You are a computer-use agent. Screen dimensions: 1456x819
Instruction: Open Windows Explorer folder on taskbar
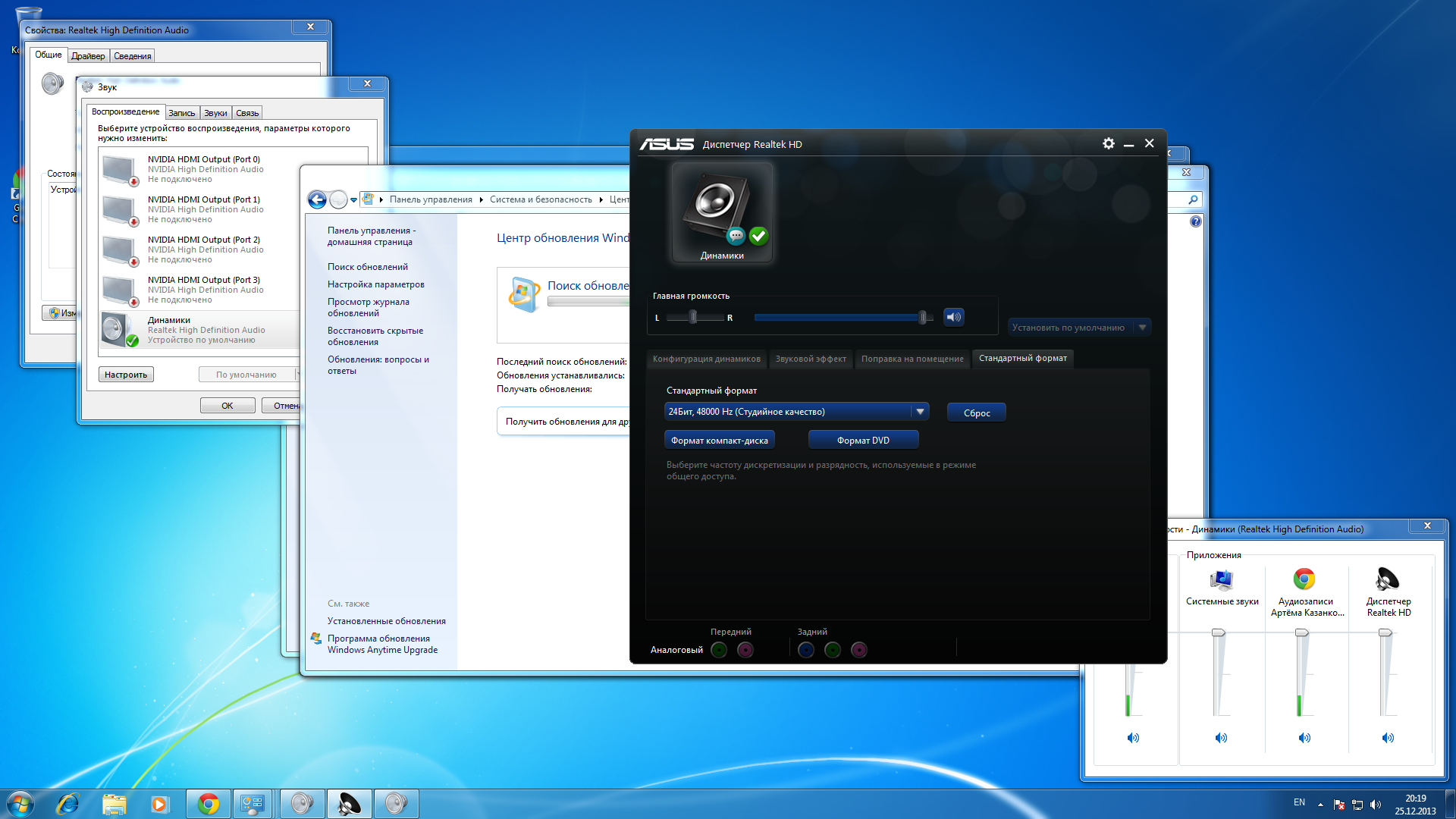[114, 804]
